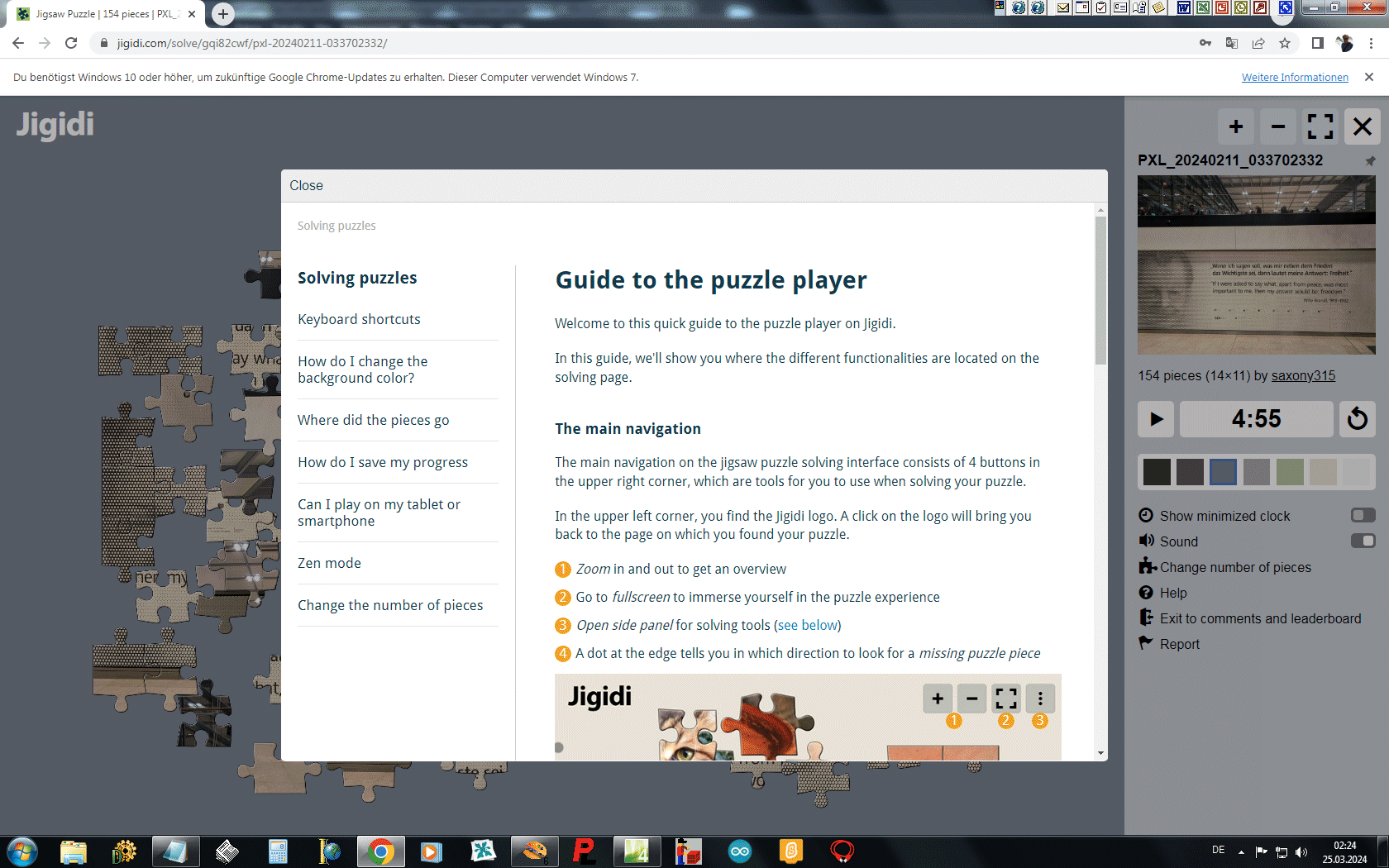Select the lightest gray background swatch
The height and width of the screenshot is (868, 1389).
point(1356,472)
